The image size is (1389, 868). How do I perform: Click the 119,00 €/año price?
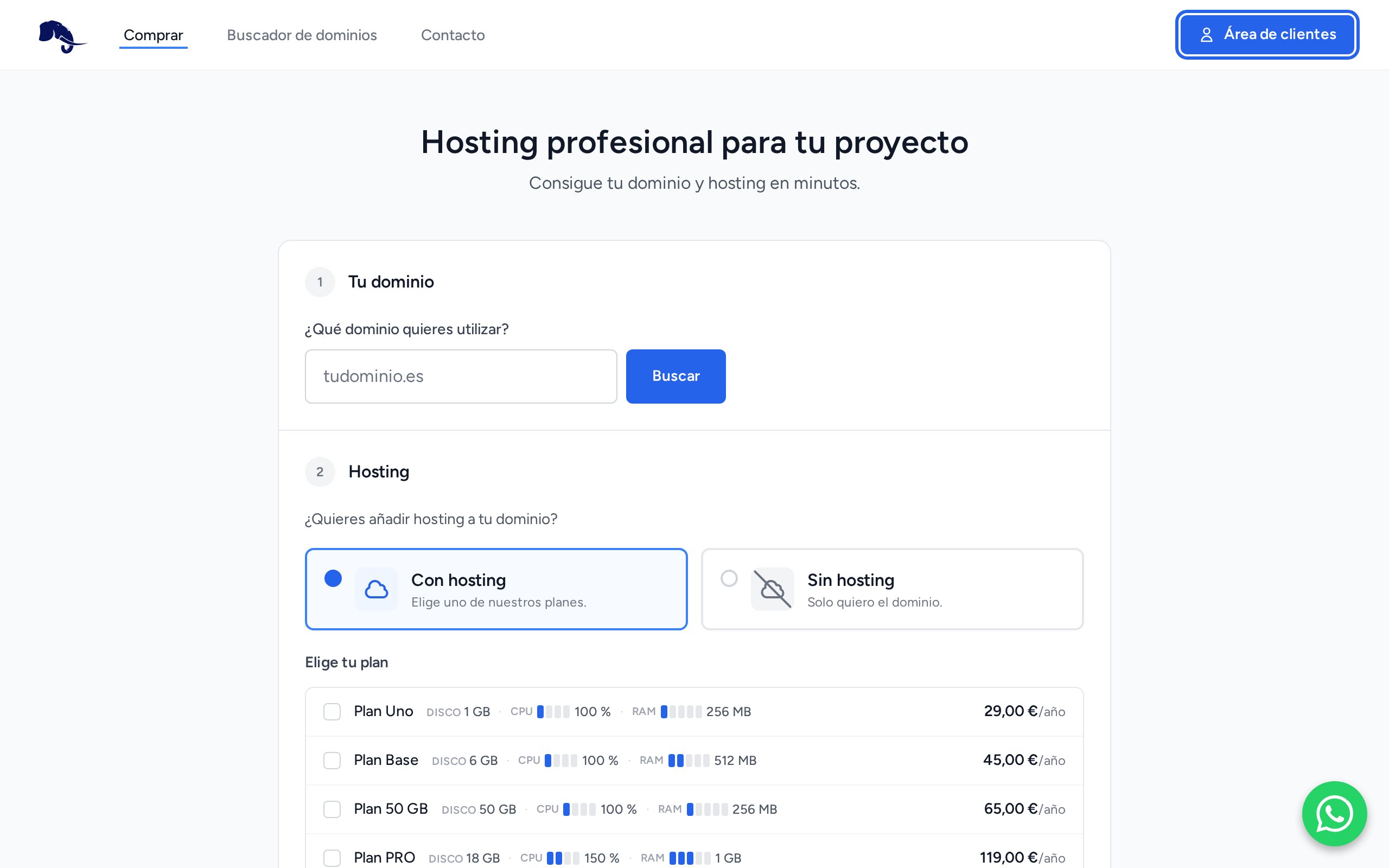click(x=1022, y=858)
